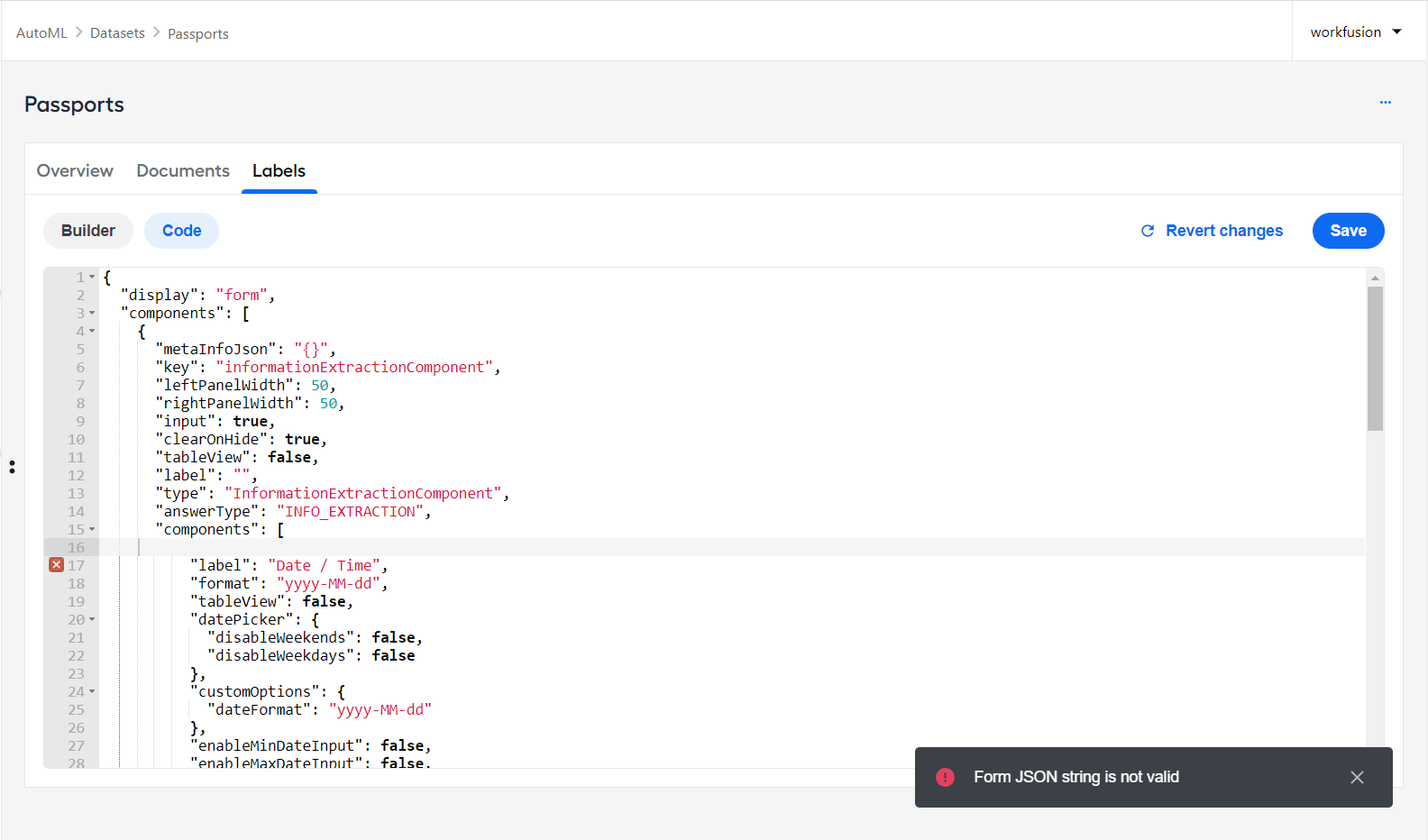The width and height of the screenshot is (1428, 840).
Task: Click the 'Form JSON string is not valid' message
Action: coord(1076,777)
